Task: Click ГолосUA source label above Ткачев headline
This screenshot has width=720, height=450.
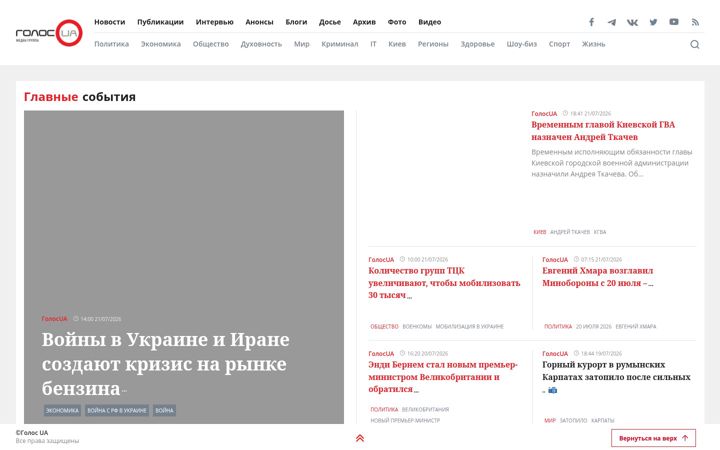Action: (x=544, y=113)
